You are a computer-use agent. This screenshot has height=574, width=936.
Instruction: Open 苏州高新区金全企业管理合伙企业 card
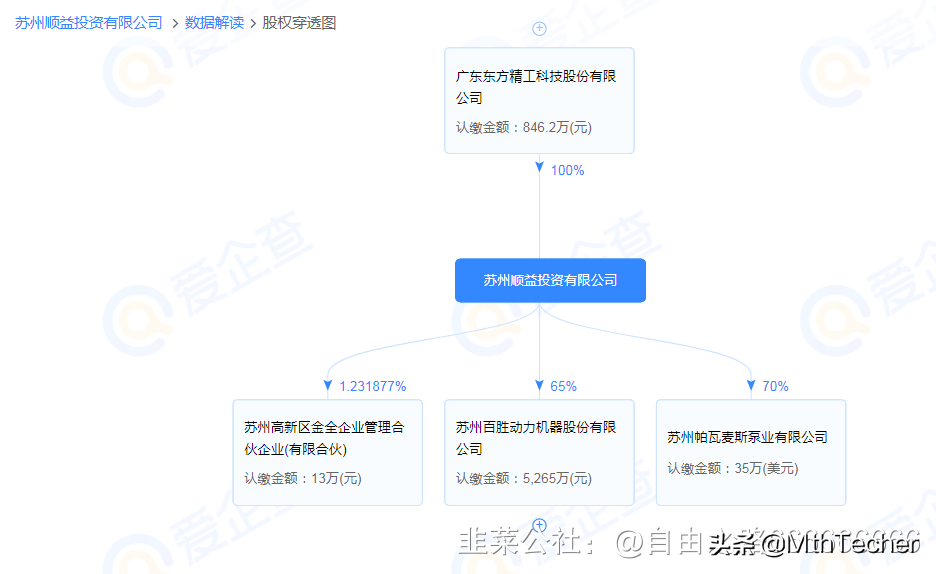tap(328, 452)
